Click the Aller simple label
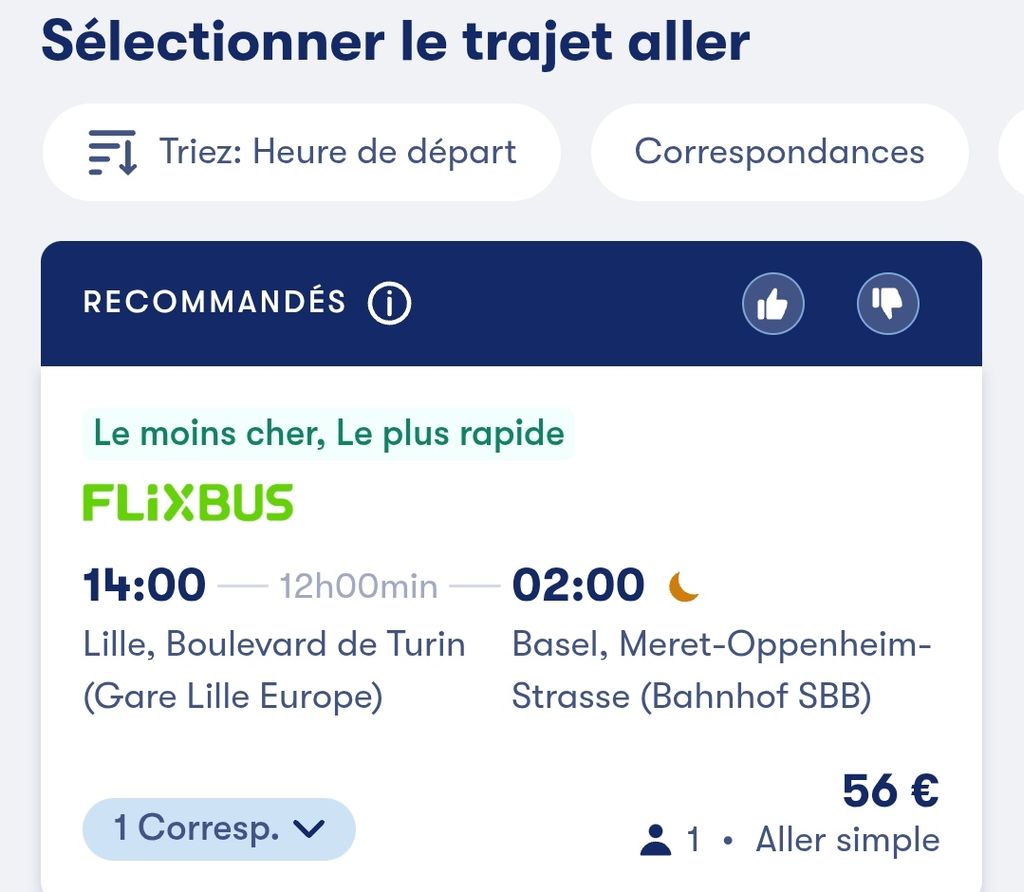 [x=847, y=840]
